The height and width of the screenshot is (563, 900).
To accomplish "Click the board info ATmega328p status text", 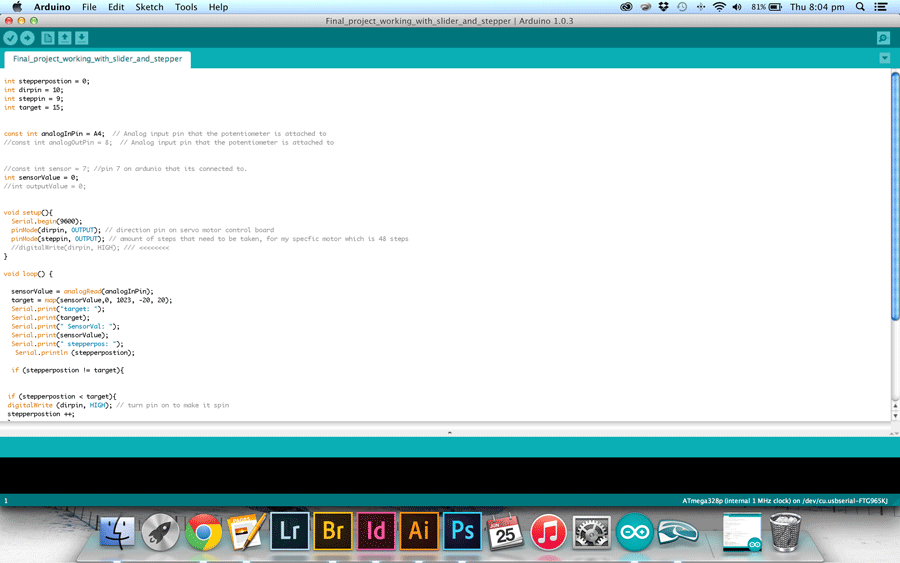I will (x=785, y=500).
